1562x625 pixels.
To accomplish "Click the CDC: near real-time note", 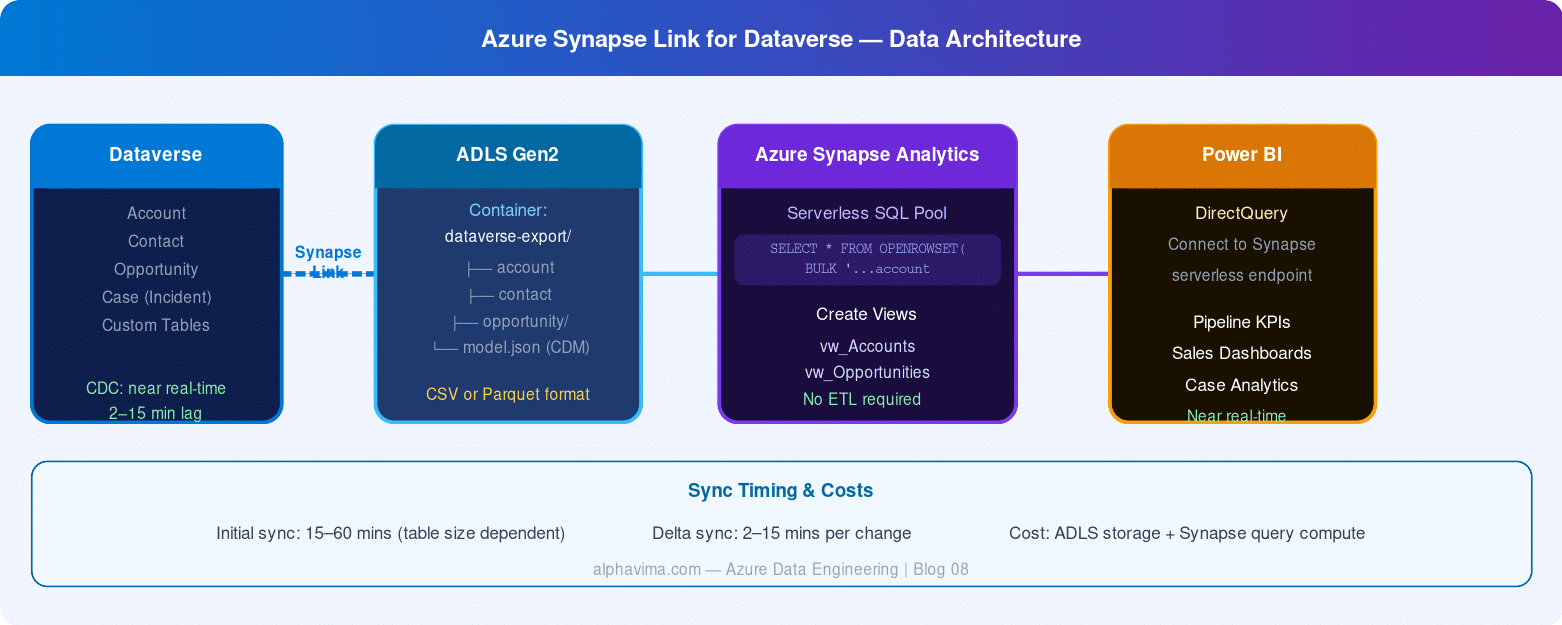I will (156, 388).
